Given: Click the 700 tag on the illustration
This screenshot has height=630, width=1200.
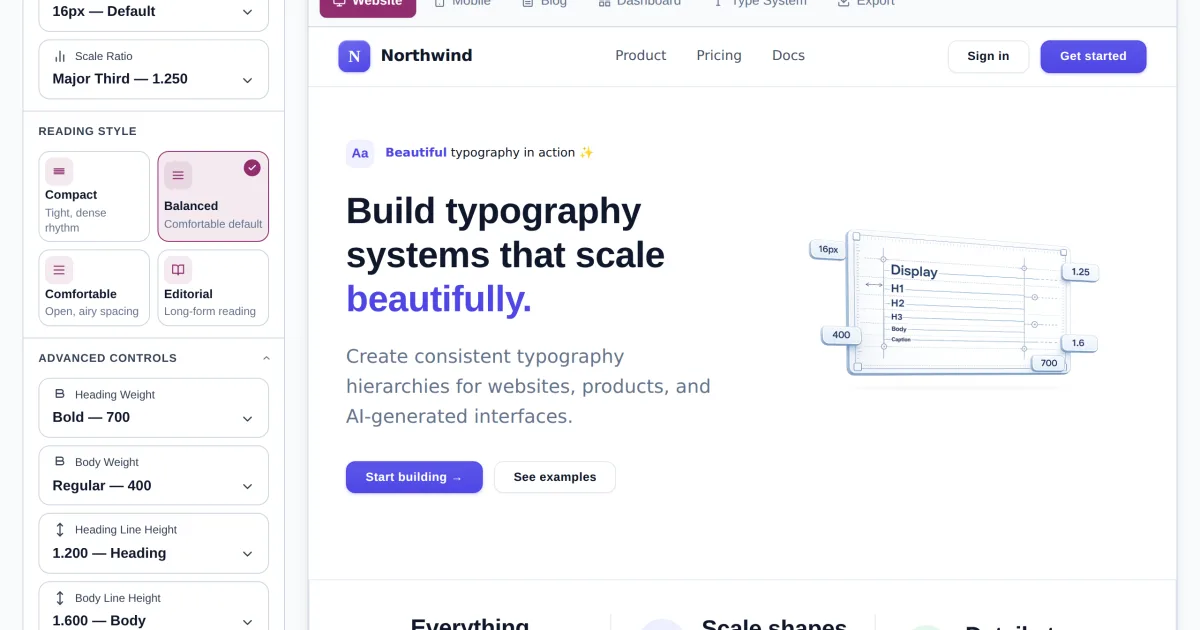Looking at the screenshot, I should pos(1049,363).
